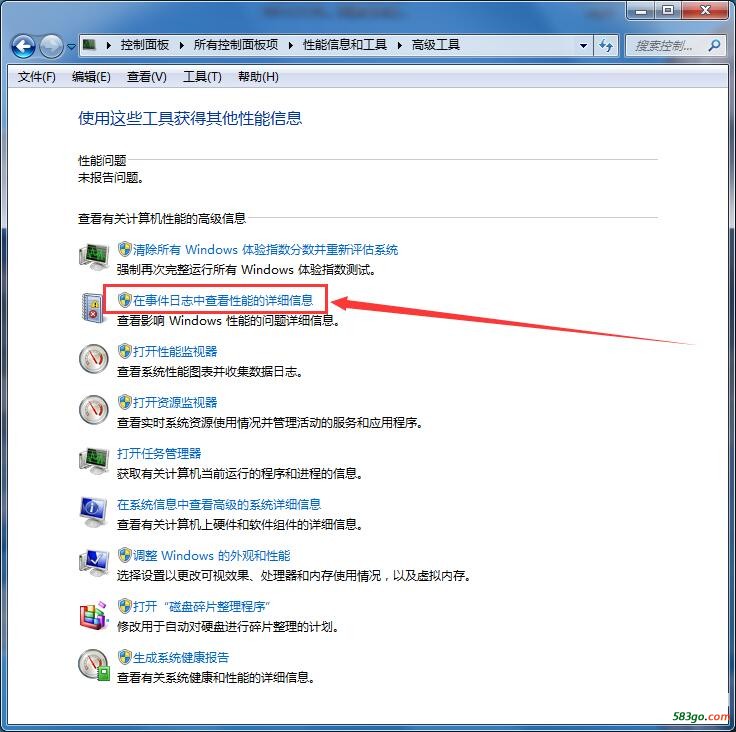
Task: Select the 控制面板 breadcrumb
Action: click(145, 45)
